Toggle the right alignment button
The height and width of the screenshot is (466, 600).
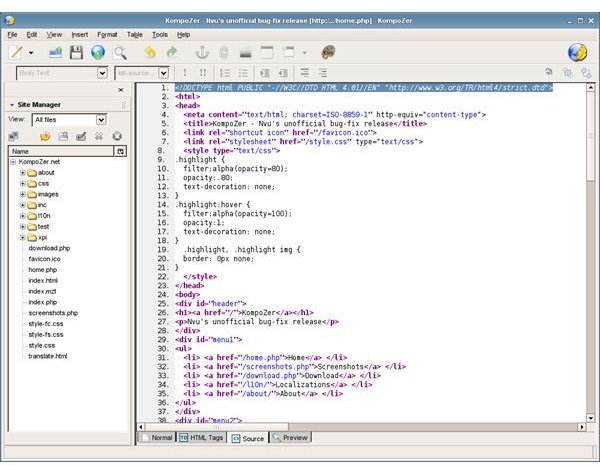click(x=323, y=73)
